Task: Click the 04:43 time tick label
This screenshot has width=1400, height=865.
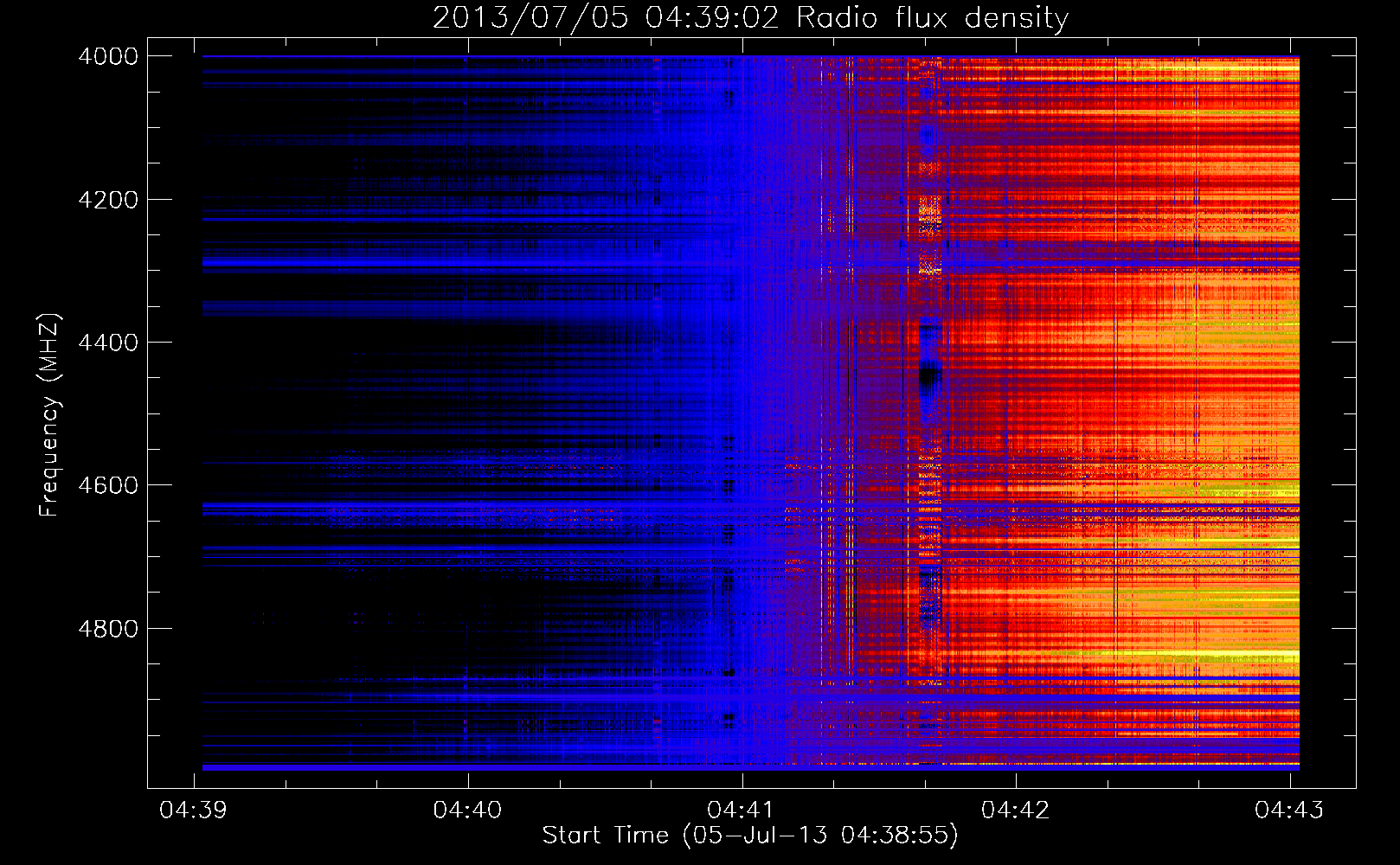Action: coord(1289,810)
